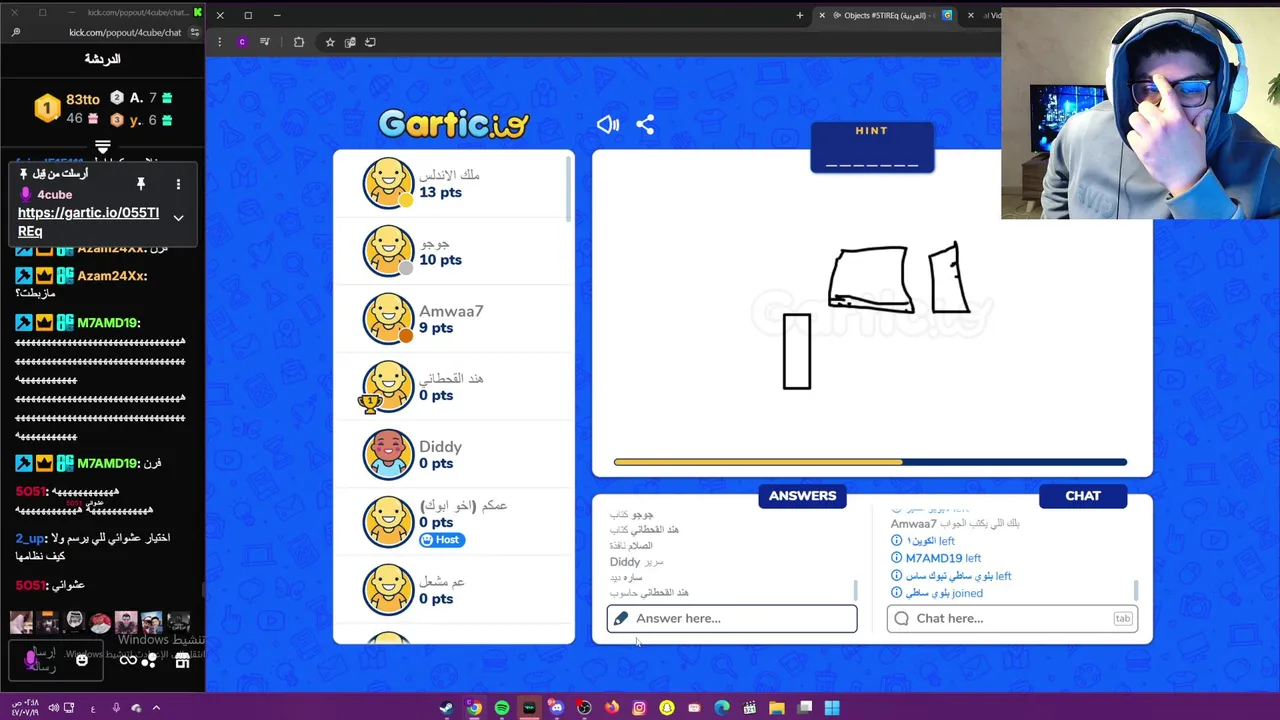Click the Host badge under عمكم
Image resolution: width=1280 pixels, height=720 pixels.
point(442,540)
